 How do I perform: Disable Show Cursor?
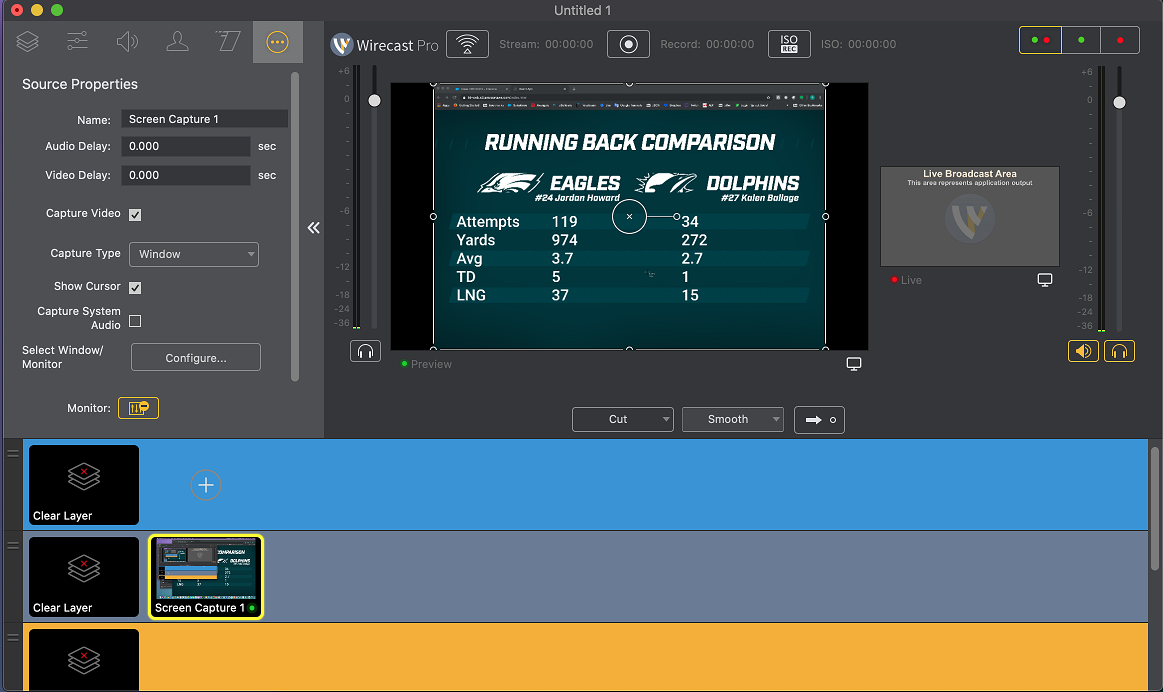click(x=135, y=287)
